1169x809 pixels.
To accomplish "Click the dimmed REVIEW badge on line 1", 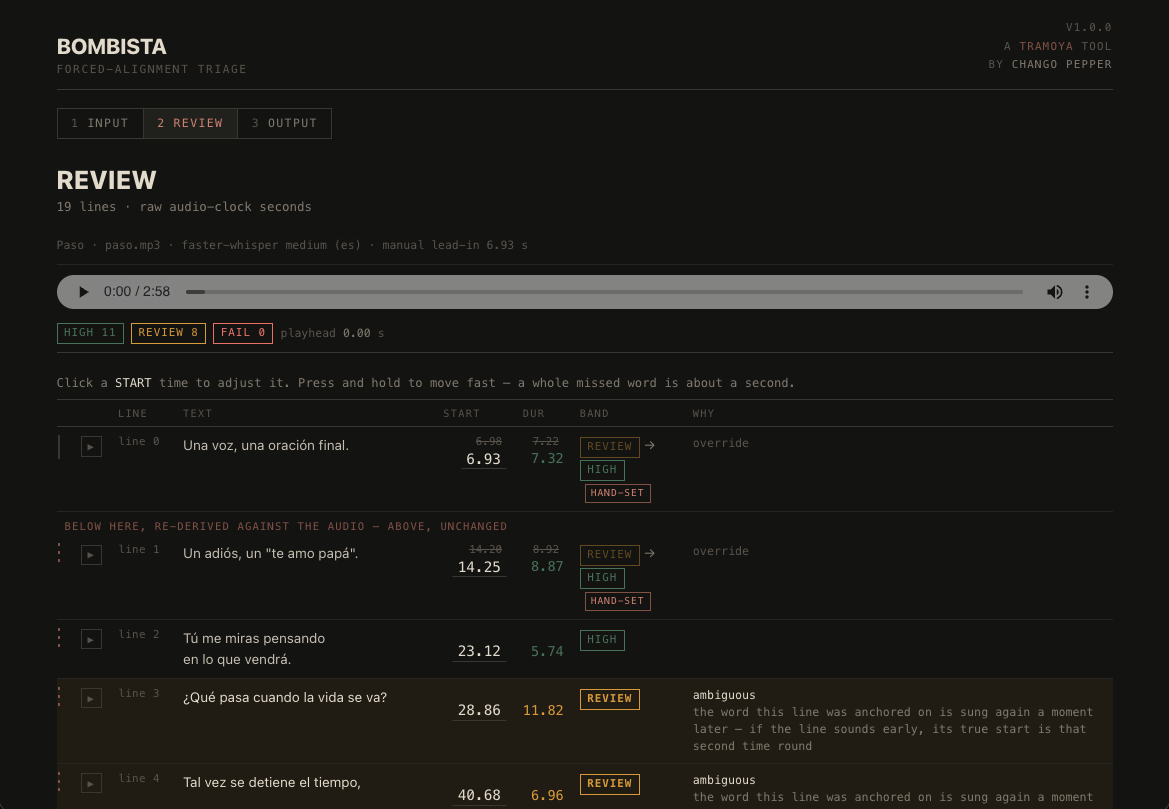I will tap(610, 555).
